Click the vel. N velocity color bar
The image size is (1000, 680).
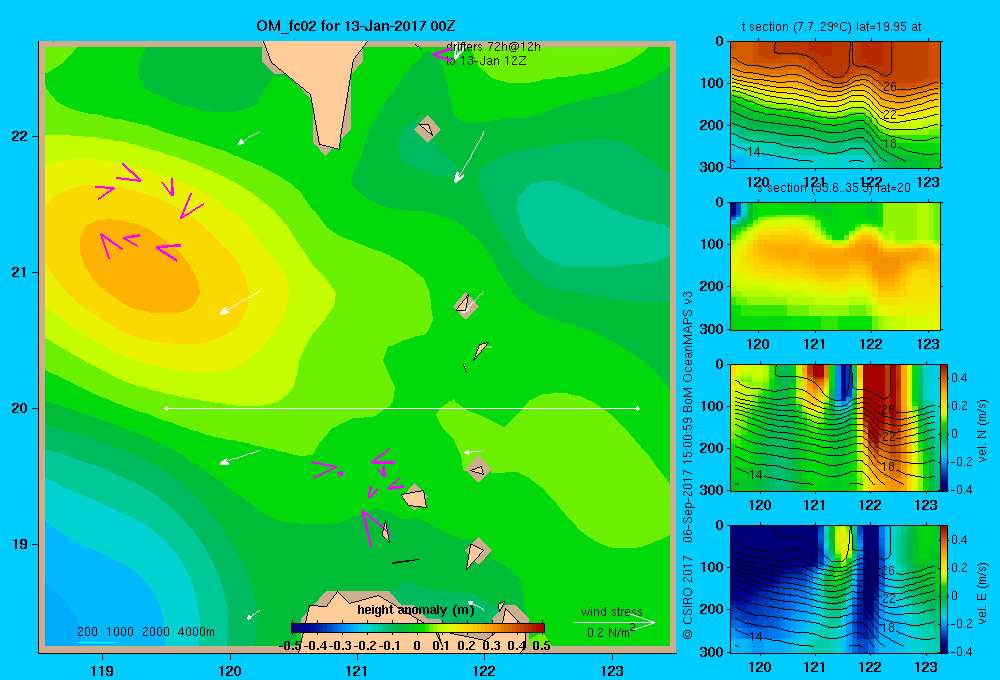click(944, 427)
